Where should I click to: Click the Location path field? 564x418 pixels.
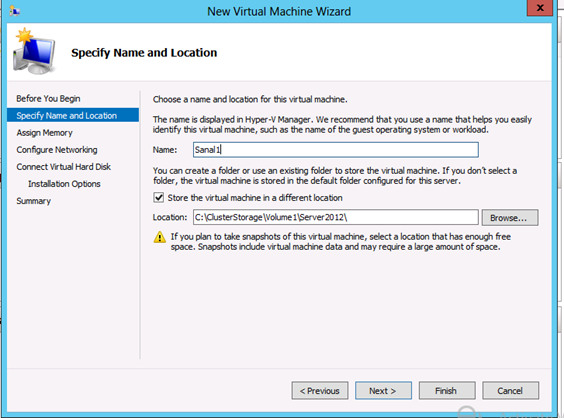(336, 217)
